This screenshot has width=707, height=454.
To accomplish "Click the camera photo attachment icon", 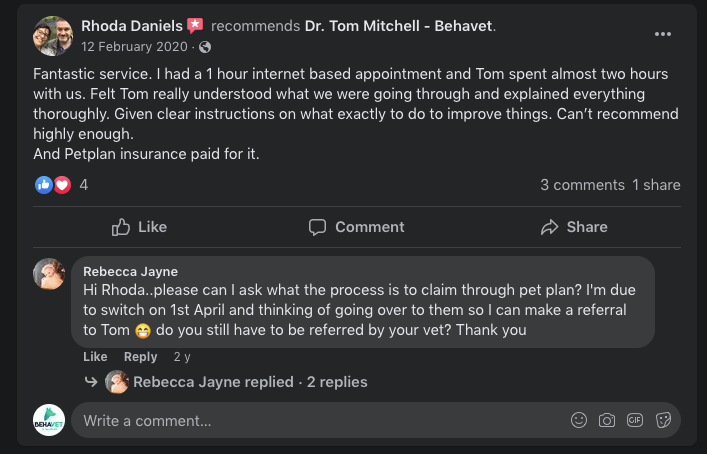I will pyautogui.click(x=606, y=421).
